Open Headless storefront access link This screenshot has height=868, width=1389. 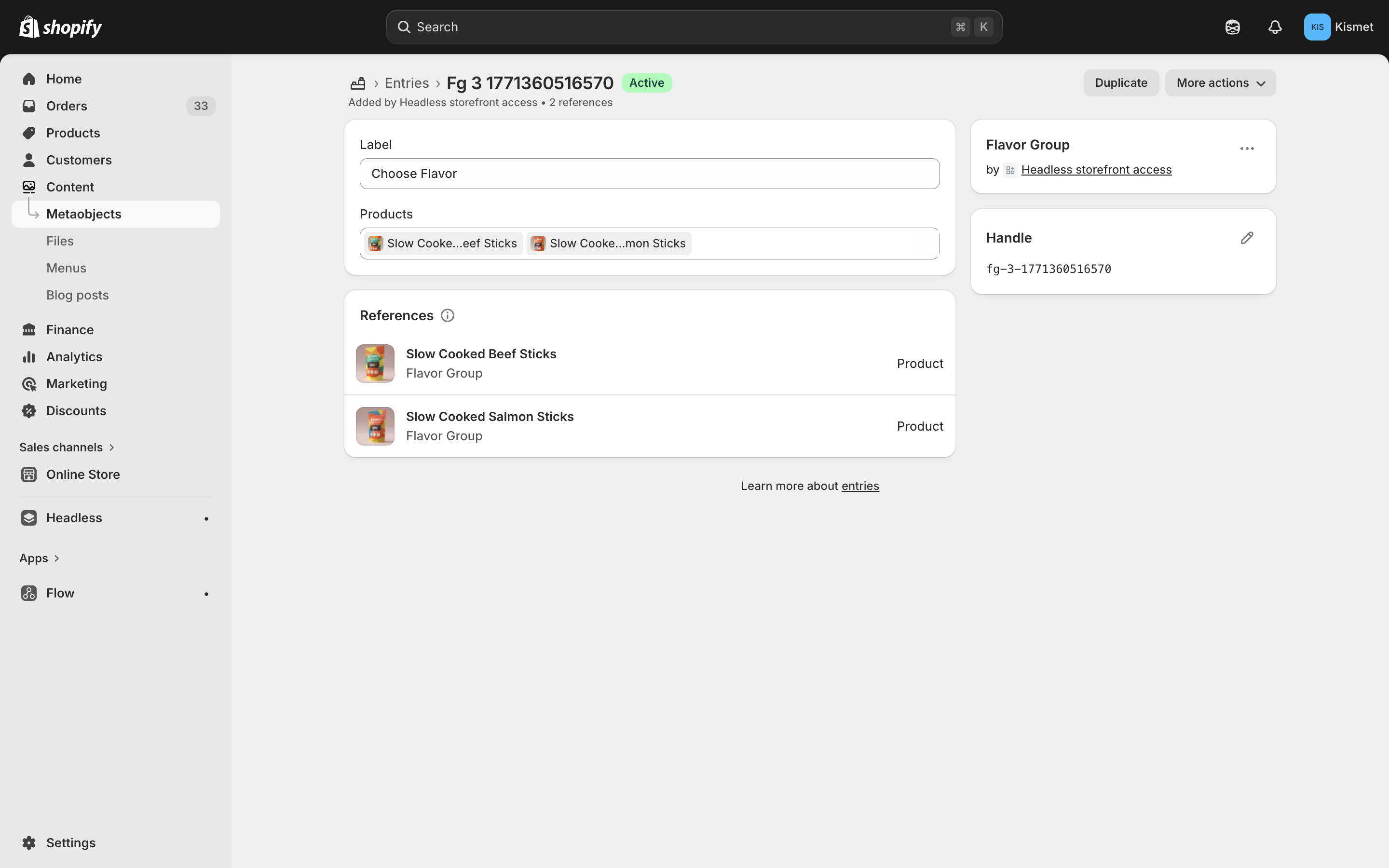click(1096, 170)
